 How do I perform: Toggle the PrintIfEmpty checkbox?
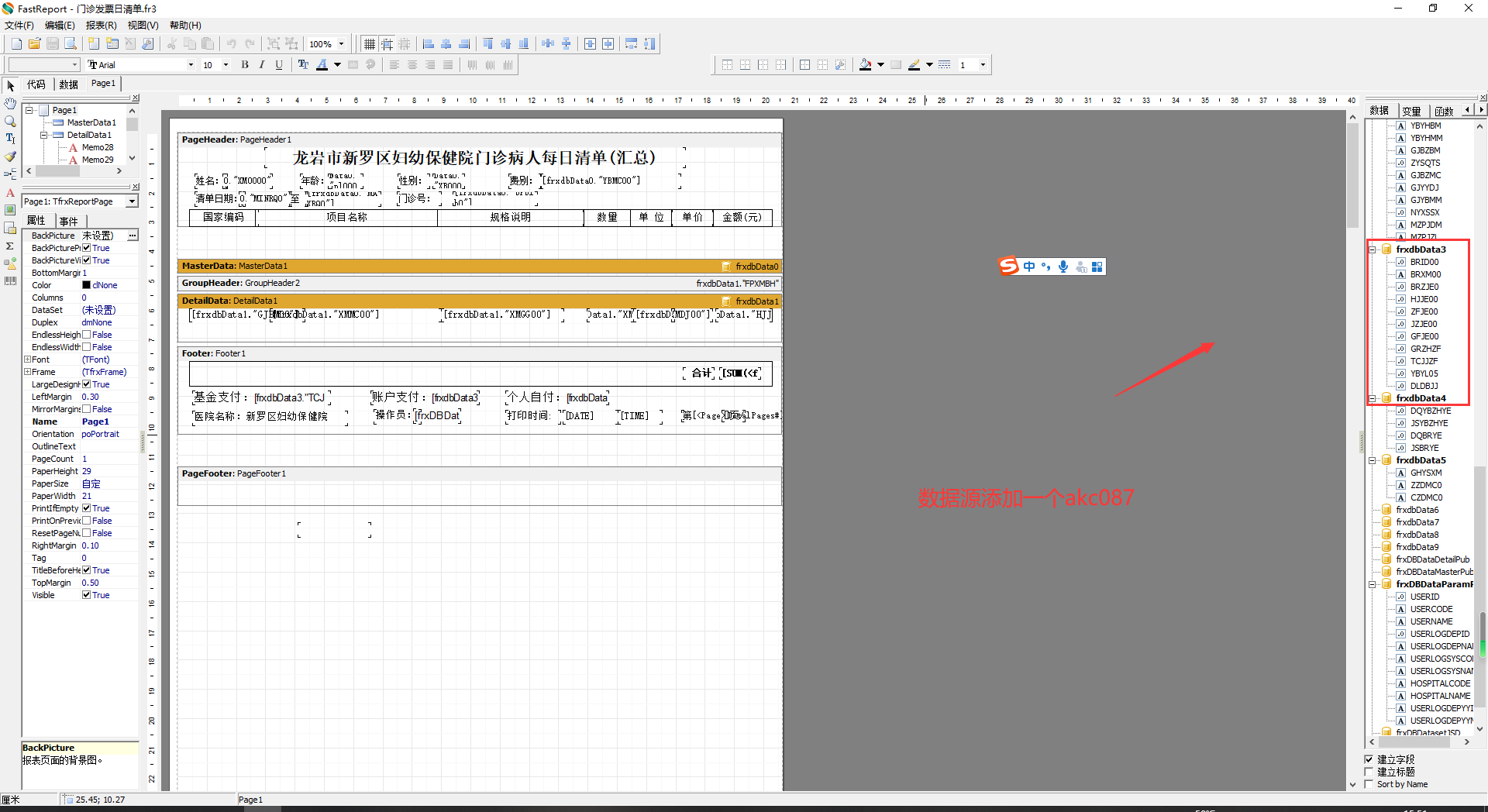[87, 508]
